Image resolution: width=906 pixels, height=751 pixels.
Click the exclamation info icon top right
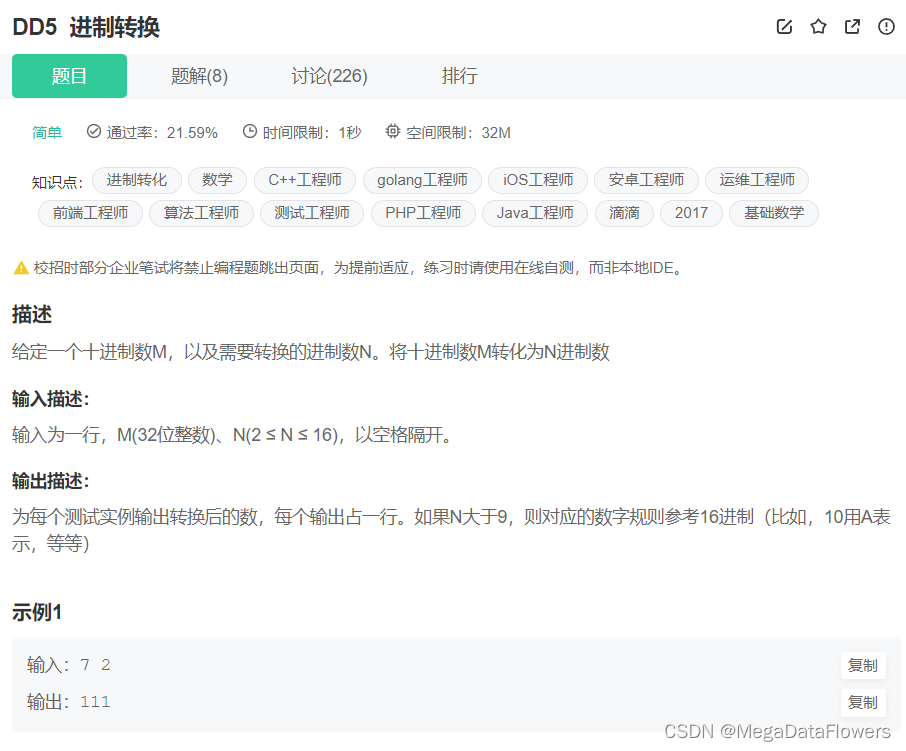click(x=886, y=27)
